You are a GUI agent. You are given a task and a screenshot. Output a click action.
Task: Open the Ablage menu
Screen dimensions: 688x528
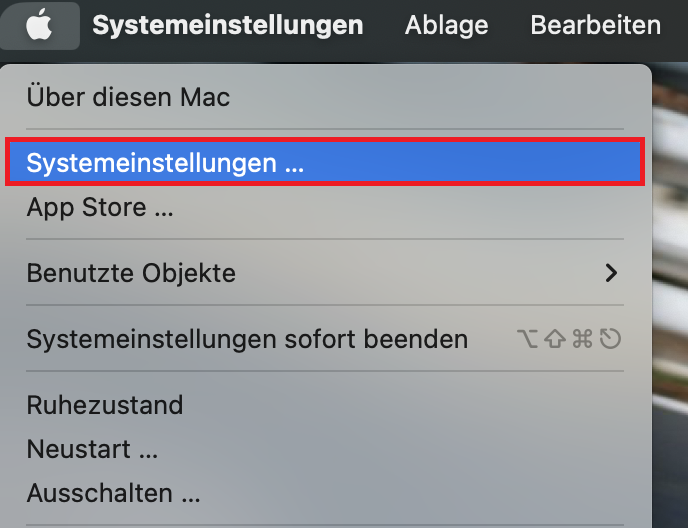click(x=446, y=25)
